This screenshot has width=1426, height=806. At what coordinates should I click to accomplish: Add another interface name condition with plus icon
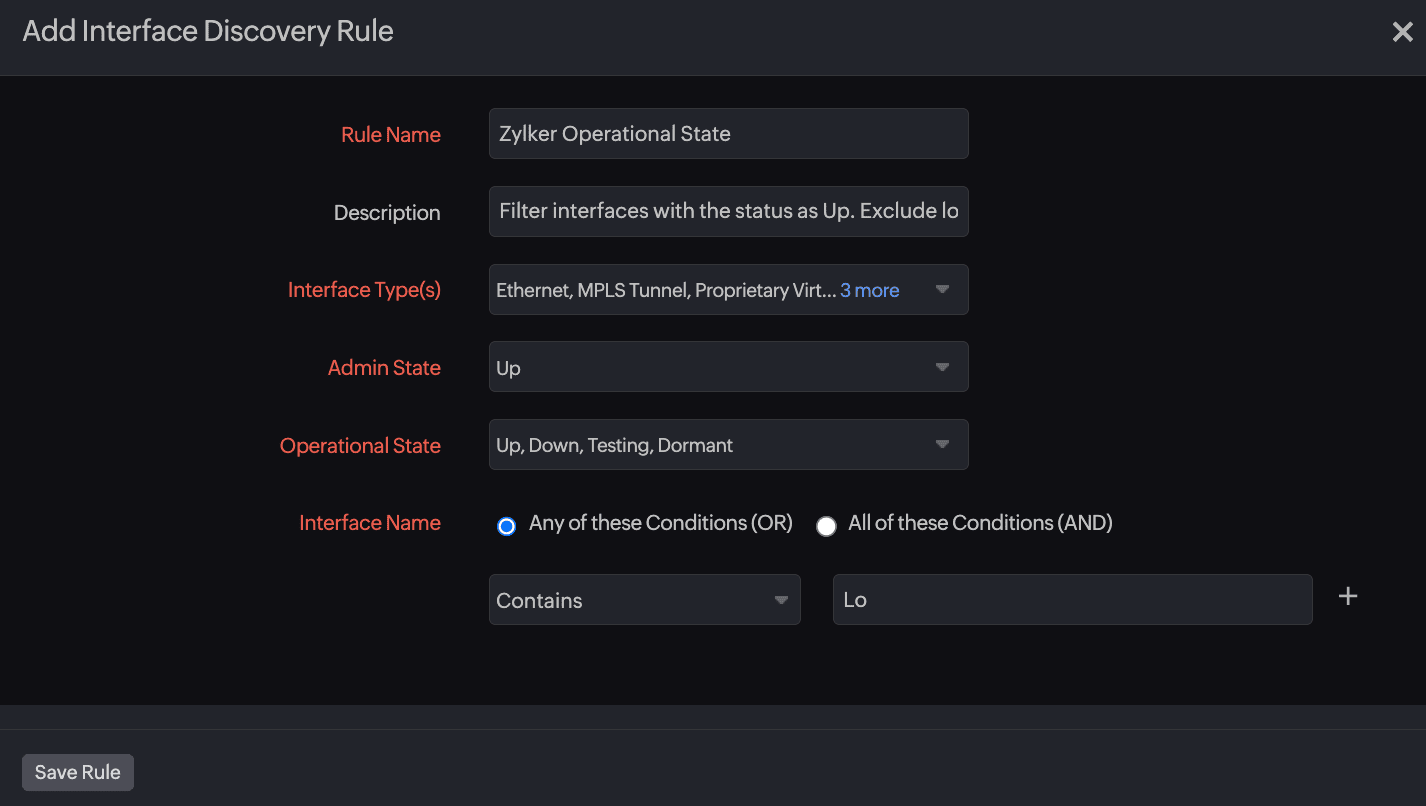tap(1348, 597)
